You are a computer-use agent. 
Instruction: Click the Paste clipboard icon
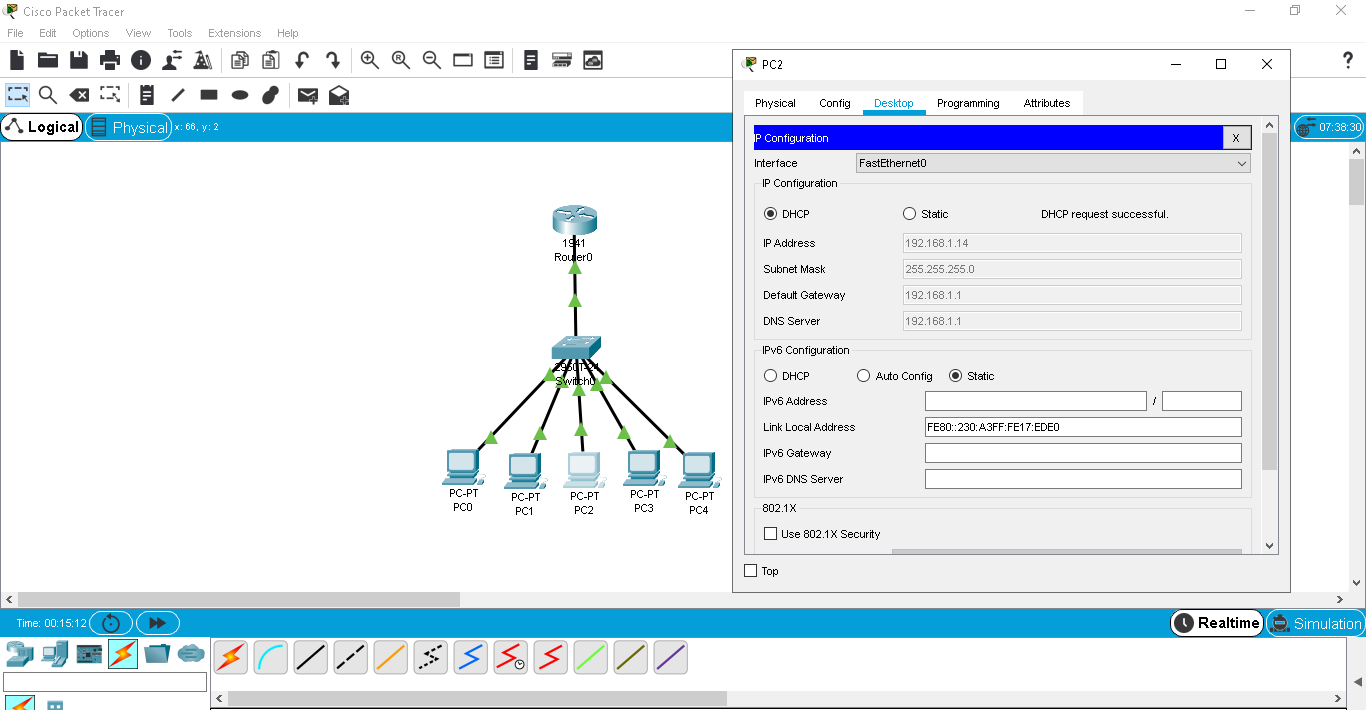(x=271, y=60)
